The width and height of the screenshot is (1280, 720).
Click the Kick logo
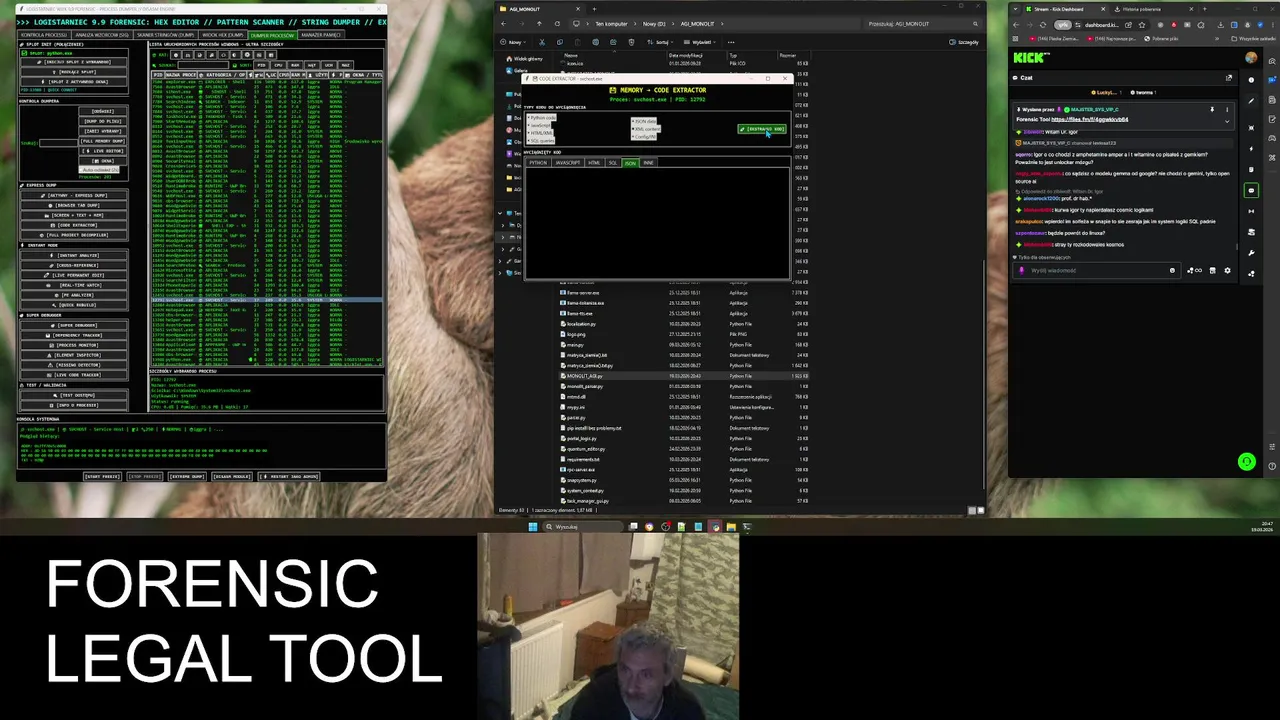1031,58
